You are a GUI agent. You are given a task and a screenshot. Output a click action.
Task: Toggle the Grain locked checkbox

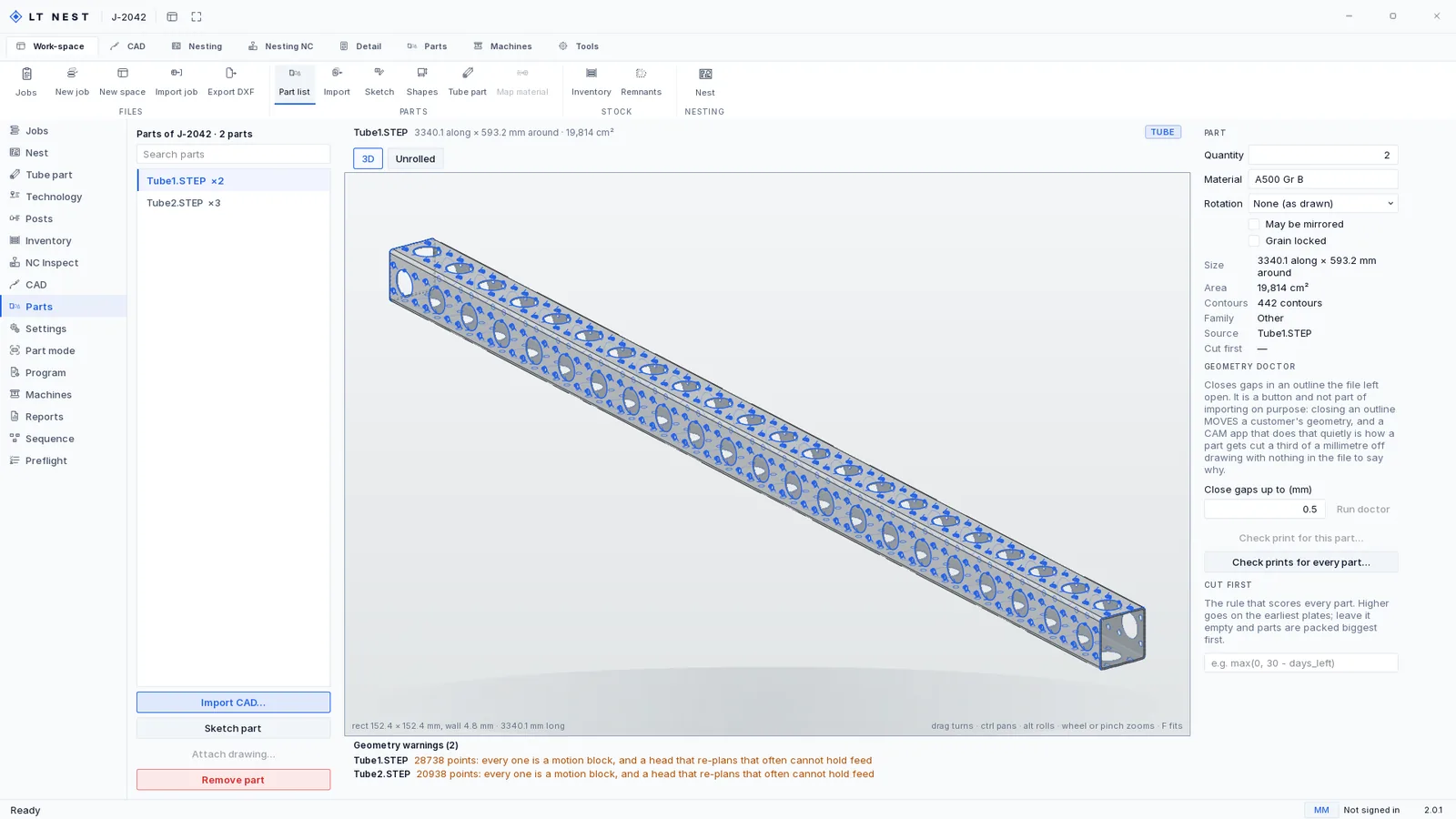(x=1254, y=241)
